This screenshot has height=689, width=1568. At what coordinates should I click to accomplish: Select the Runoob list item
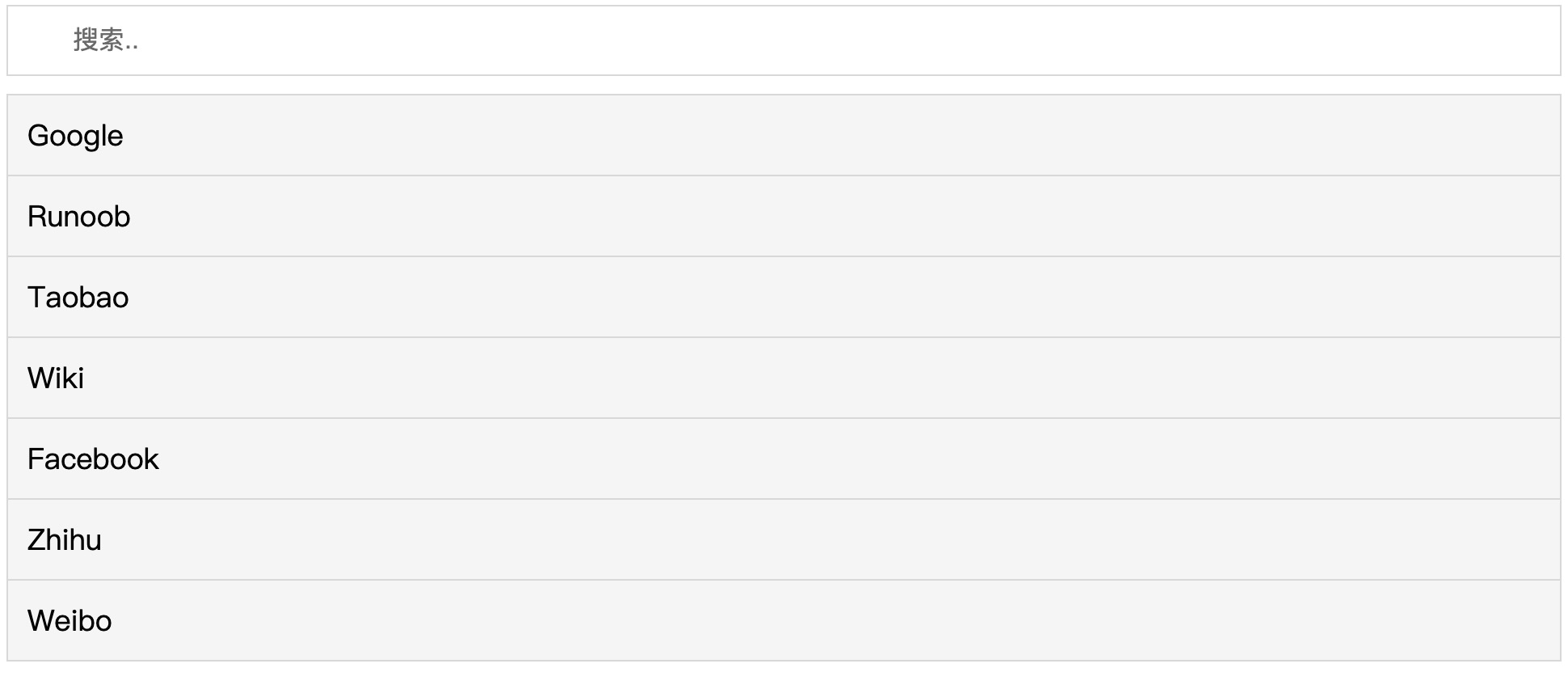tap(784, 216)
